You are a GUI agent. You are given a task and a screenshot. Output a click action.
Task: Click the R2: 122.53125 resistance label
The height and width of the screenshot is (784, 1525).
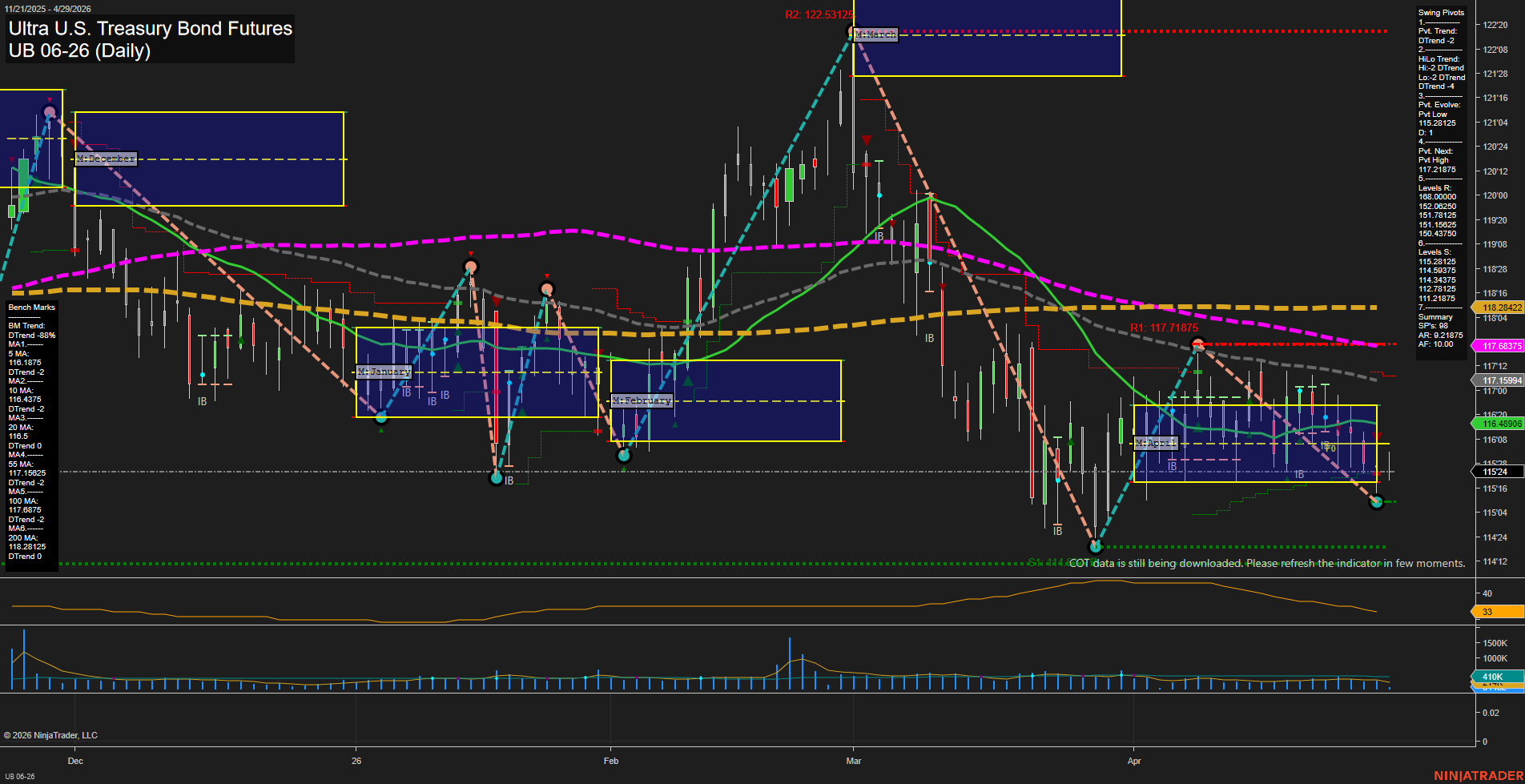pyautogui.click(x=819, y=14)
